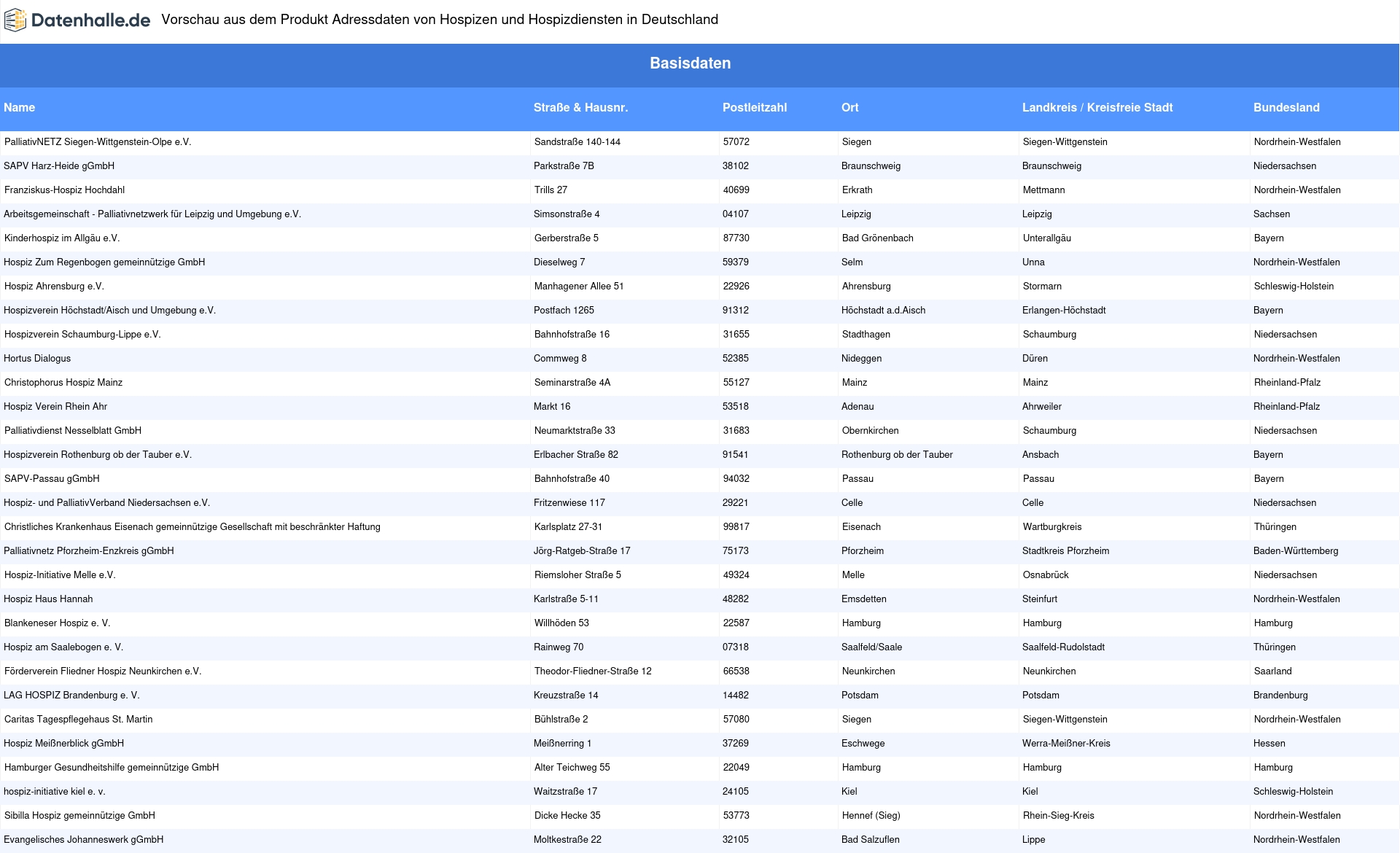1400x853 pixels.
Task: Click the Bundesland column header
Action: point(1286,107)
